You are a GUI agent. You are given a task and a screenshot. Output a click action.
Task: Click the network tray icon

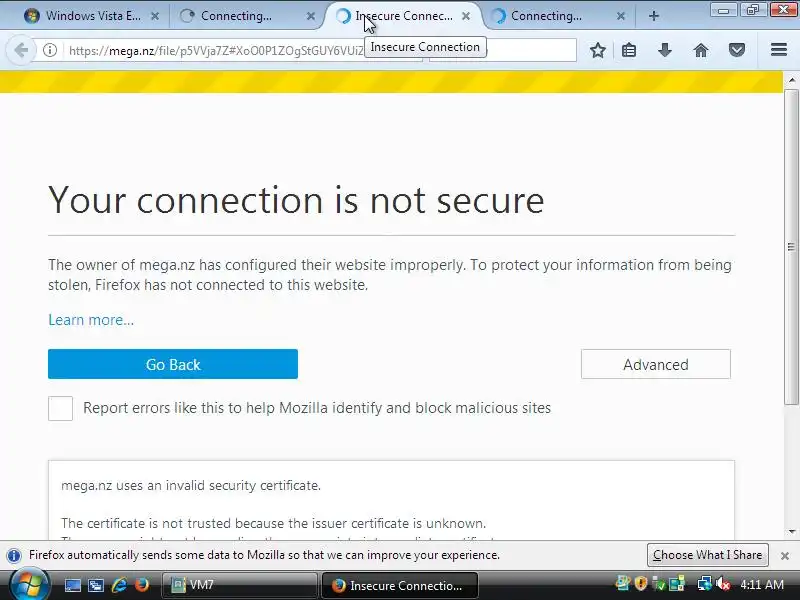tap(704, 584)
